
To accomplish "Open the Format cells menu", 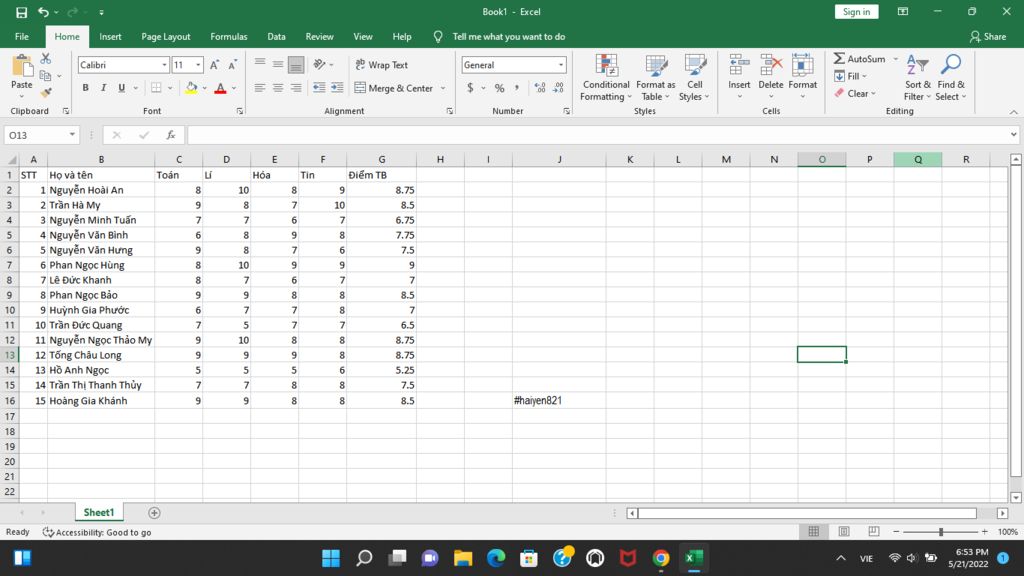I will pyautogui.click(x=803, y=76).
